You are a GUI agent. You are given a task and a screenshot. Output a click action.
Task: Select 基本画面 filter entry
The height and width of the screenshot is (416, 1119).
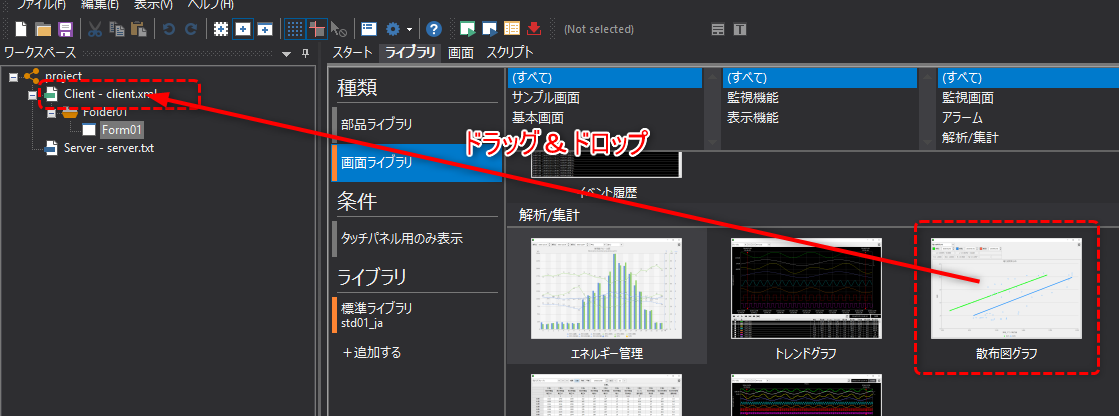[537, 118]
